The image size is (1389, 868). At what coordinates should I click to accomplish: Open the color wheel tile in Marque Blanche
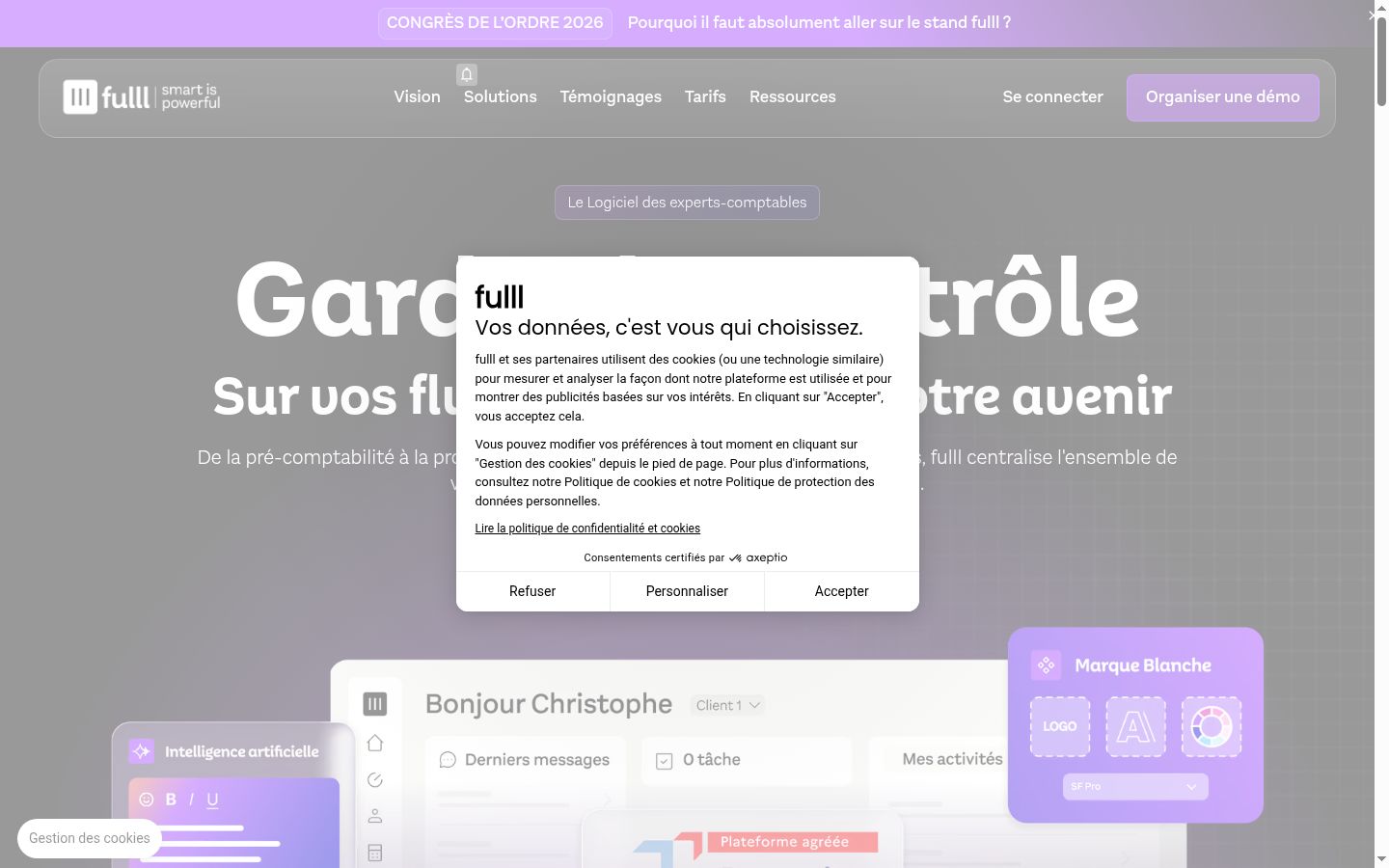click(1212, 726)
